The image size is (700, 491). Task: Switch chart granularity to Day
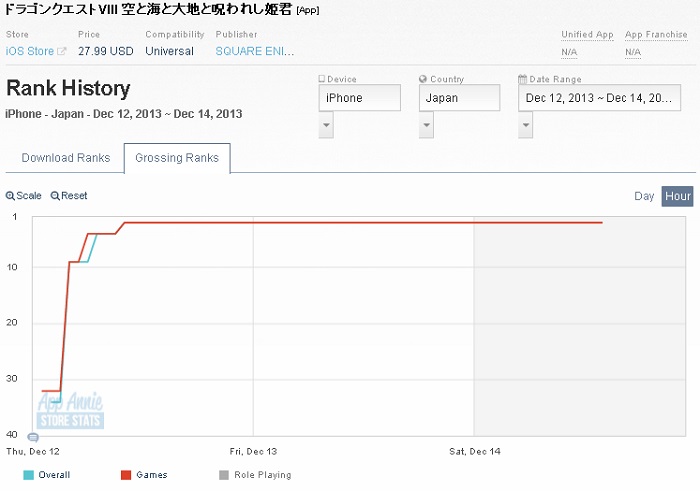point(644,196)
